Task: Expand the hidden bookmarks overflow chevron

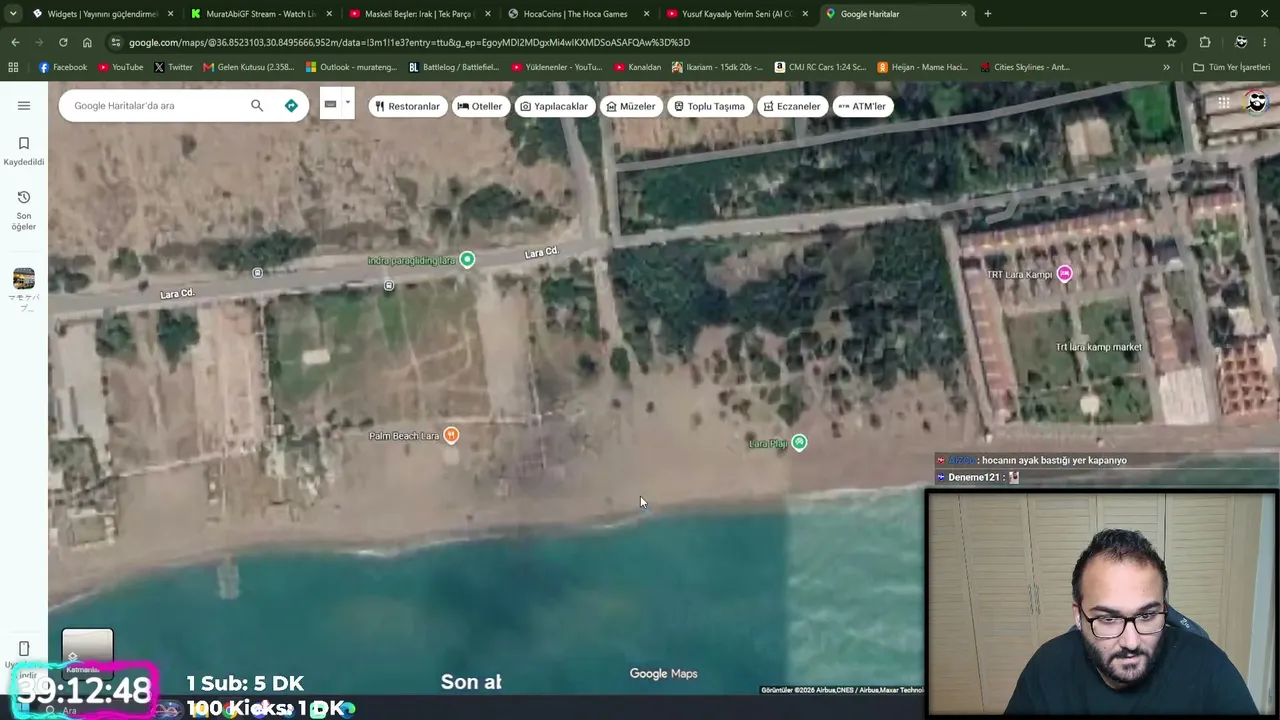Action: pos(1166,67)
